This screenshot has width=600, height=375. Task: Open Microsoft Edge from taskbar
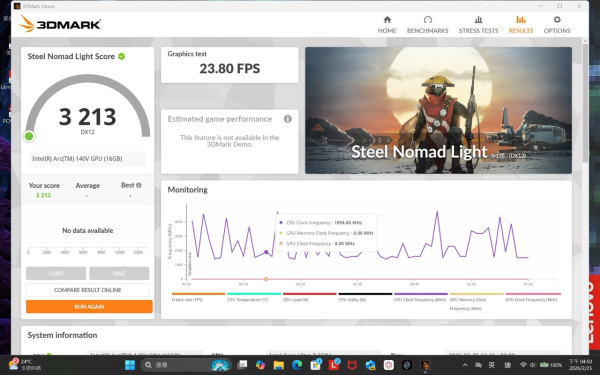pyautogui.click(x=297, y=365)
